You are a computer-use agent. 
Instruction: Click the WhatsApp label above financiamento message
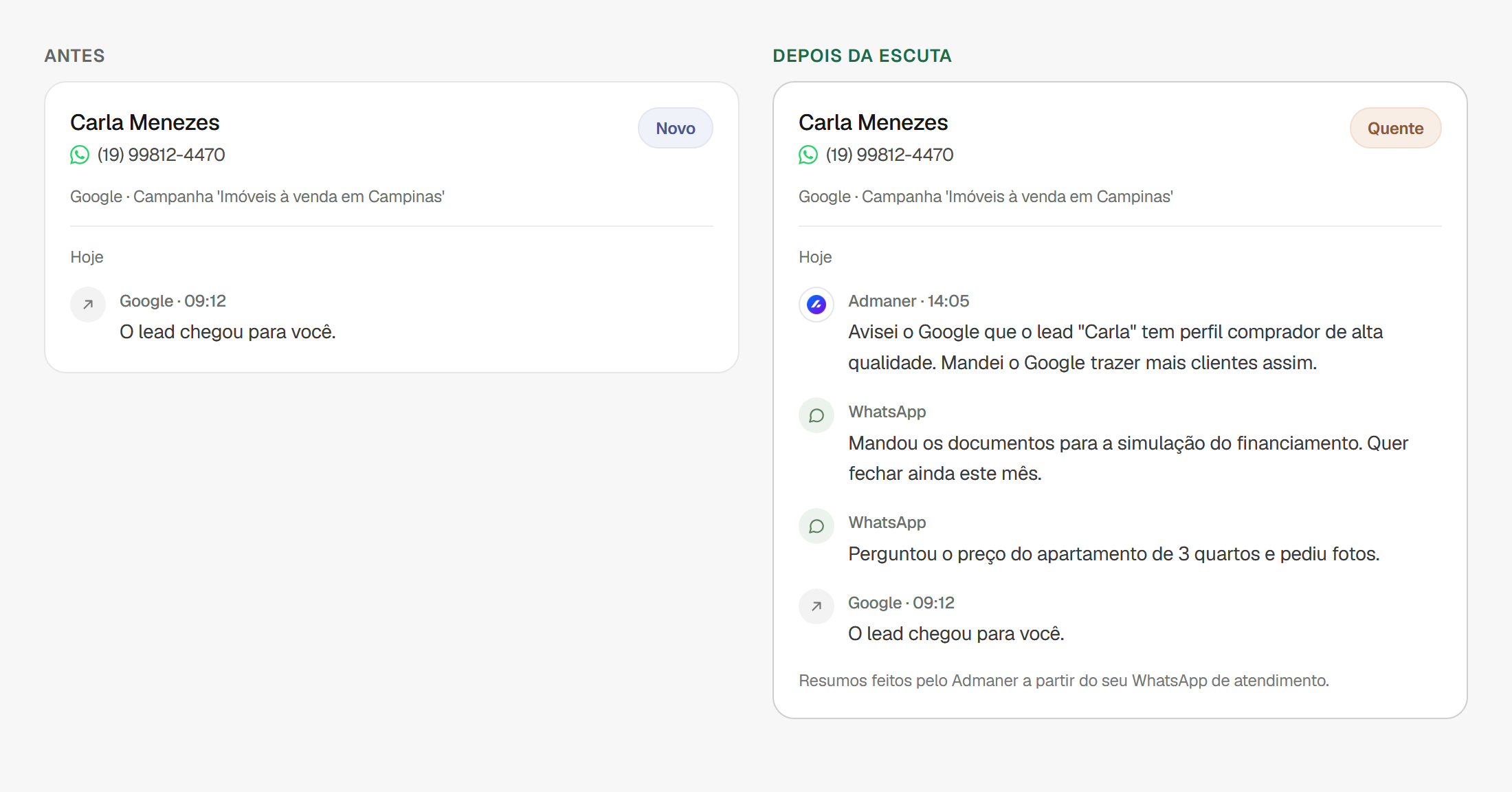[887, 412]
